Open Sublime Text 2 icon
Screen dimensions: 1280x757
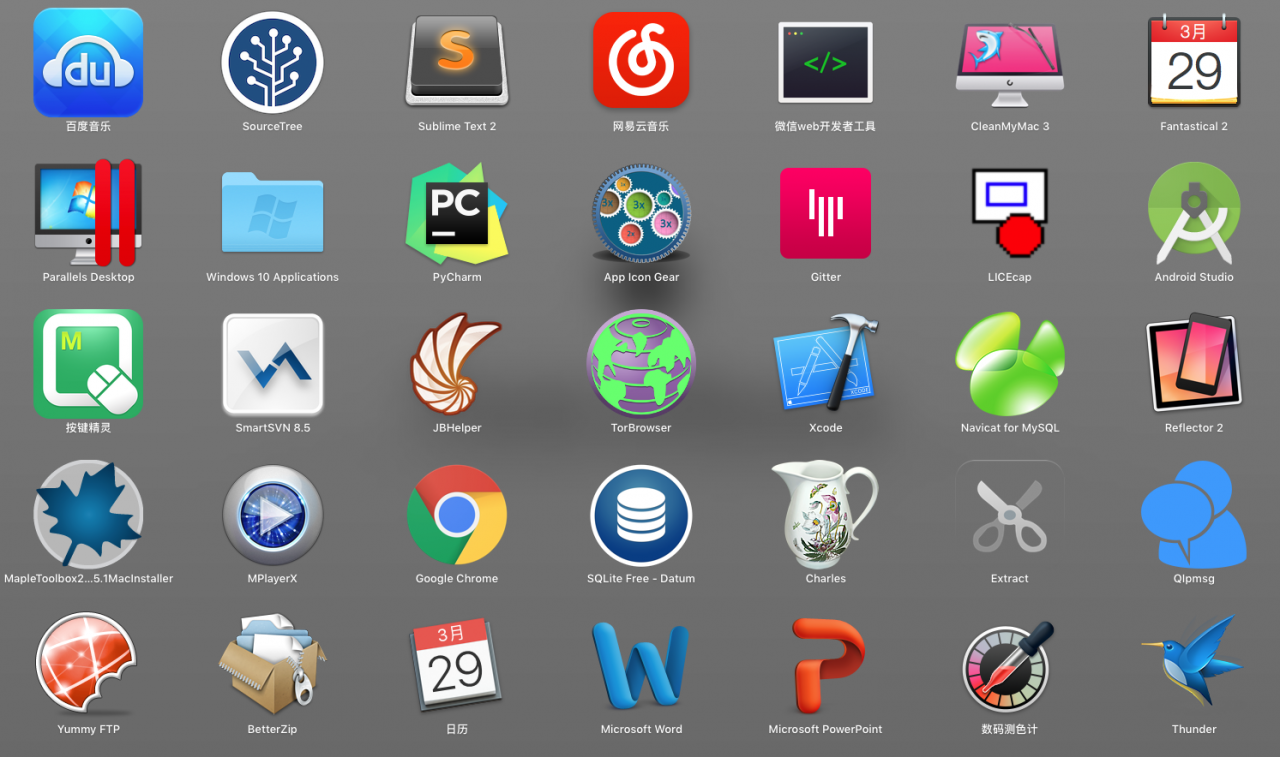pos(457,60)
